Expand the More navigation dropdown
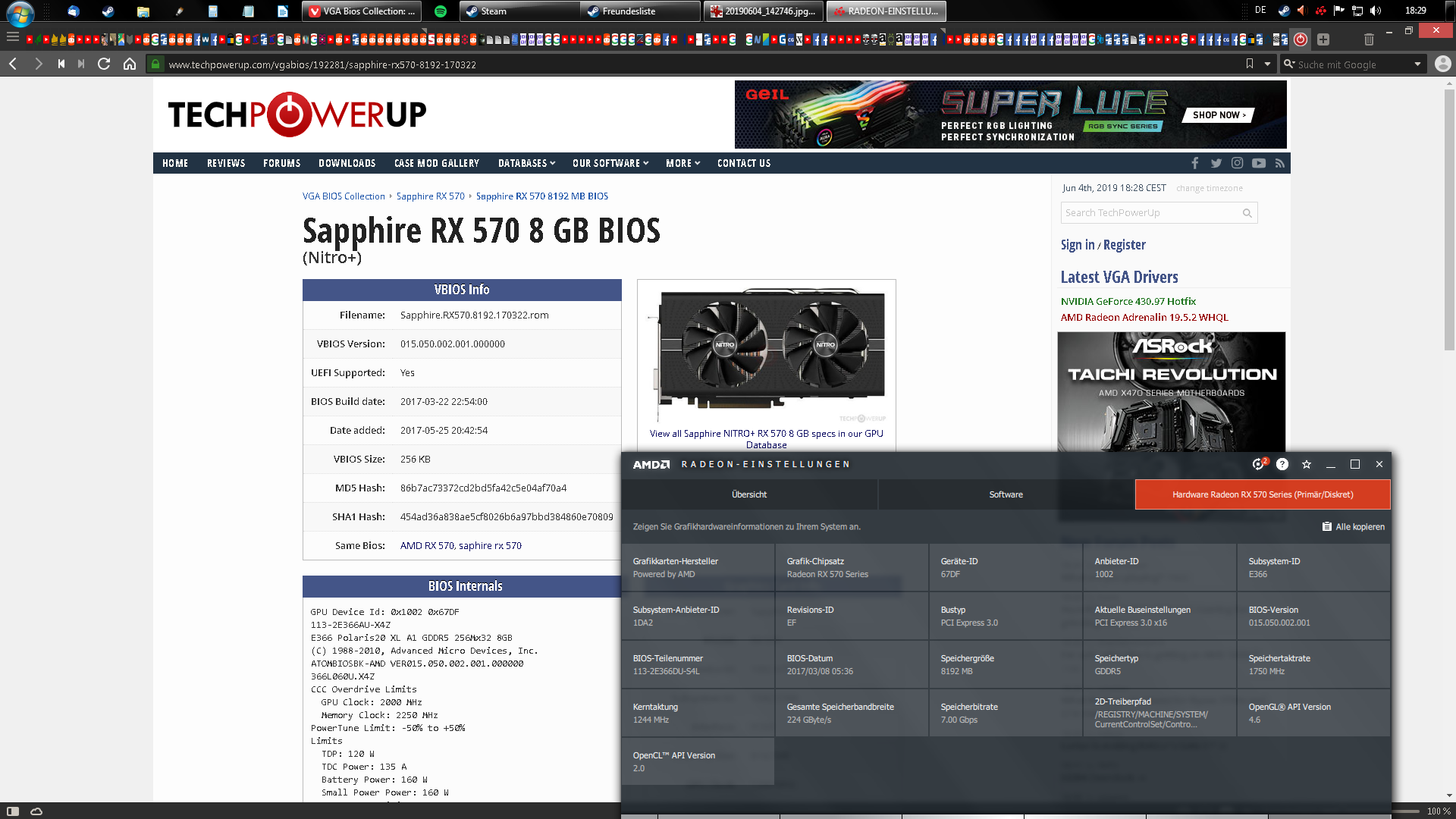 (x=682, y=163)
